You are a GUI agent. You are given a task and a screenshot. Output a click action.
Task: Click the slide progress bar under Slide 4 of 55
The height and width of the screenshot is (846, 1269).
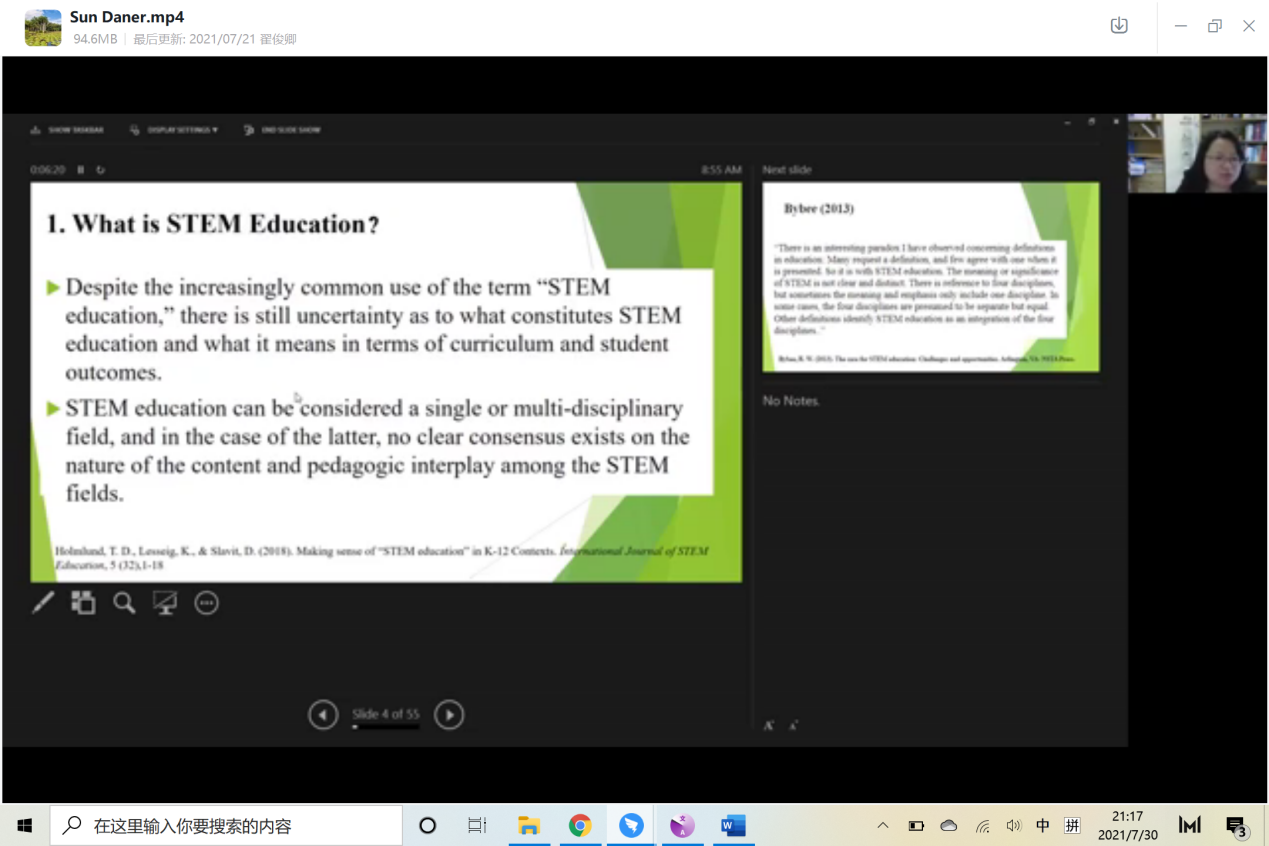click(x=385, y=727)
